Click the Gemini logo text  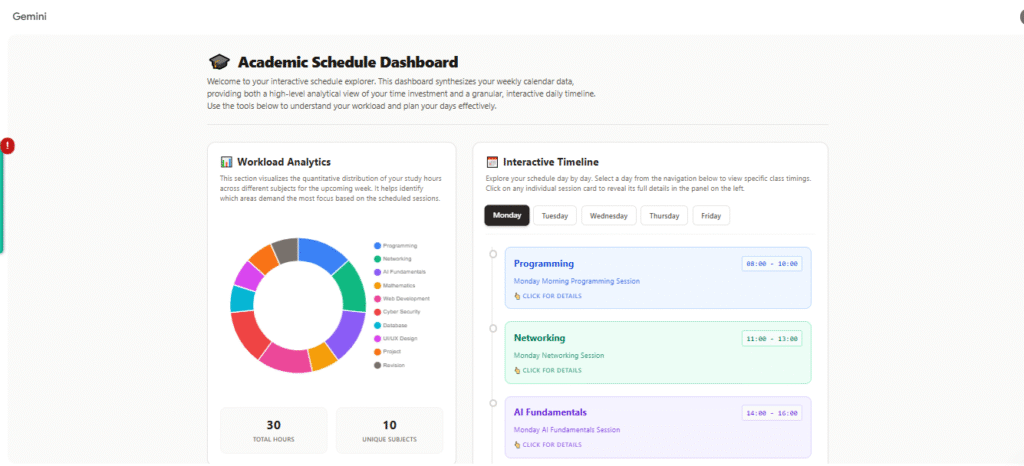pos(29,17)
